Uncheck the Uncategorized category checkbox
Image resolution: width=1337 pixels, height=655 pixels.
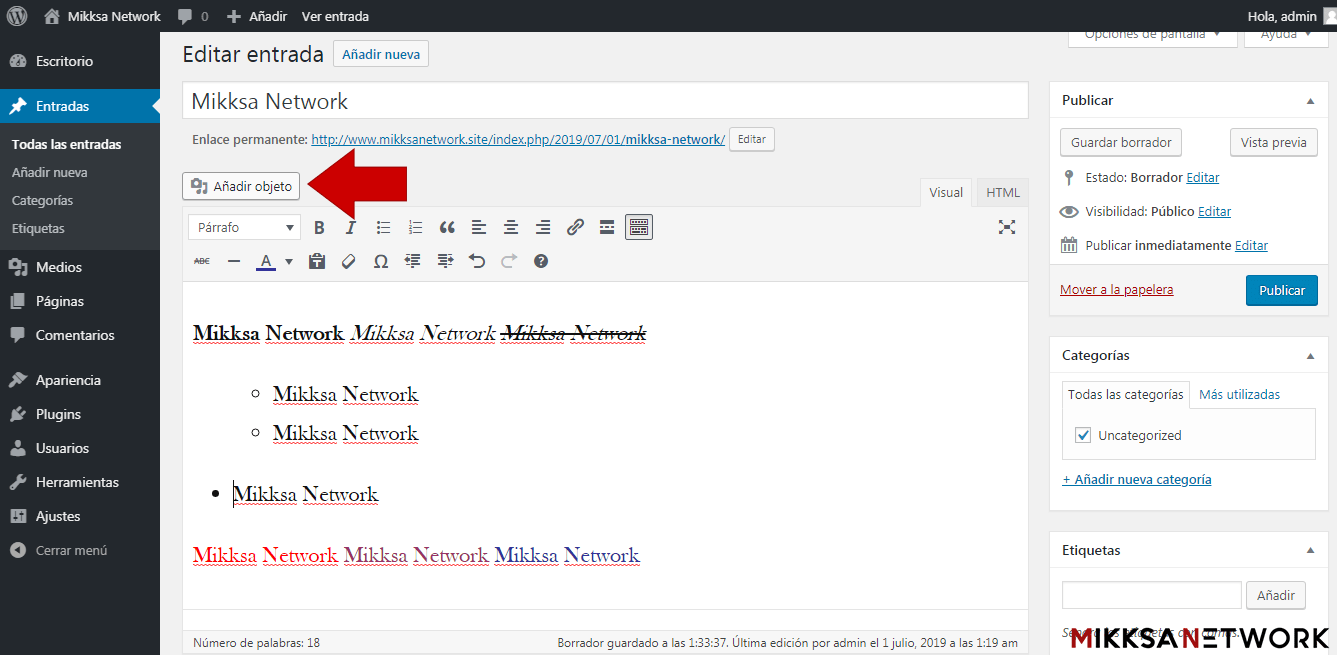click(x=1083, y=435)
